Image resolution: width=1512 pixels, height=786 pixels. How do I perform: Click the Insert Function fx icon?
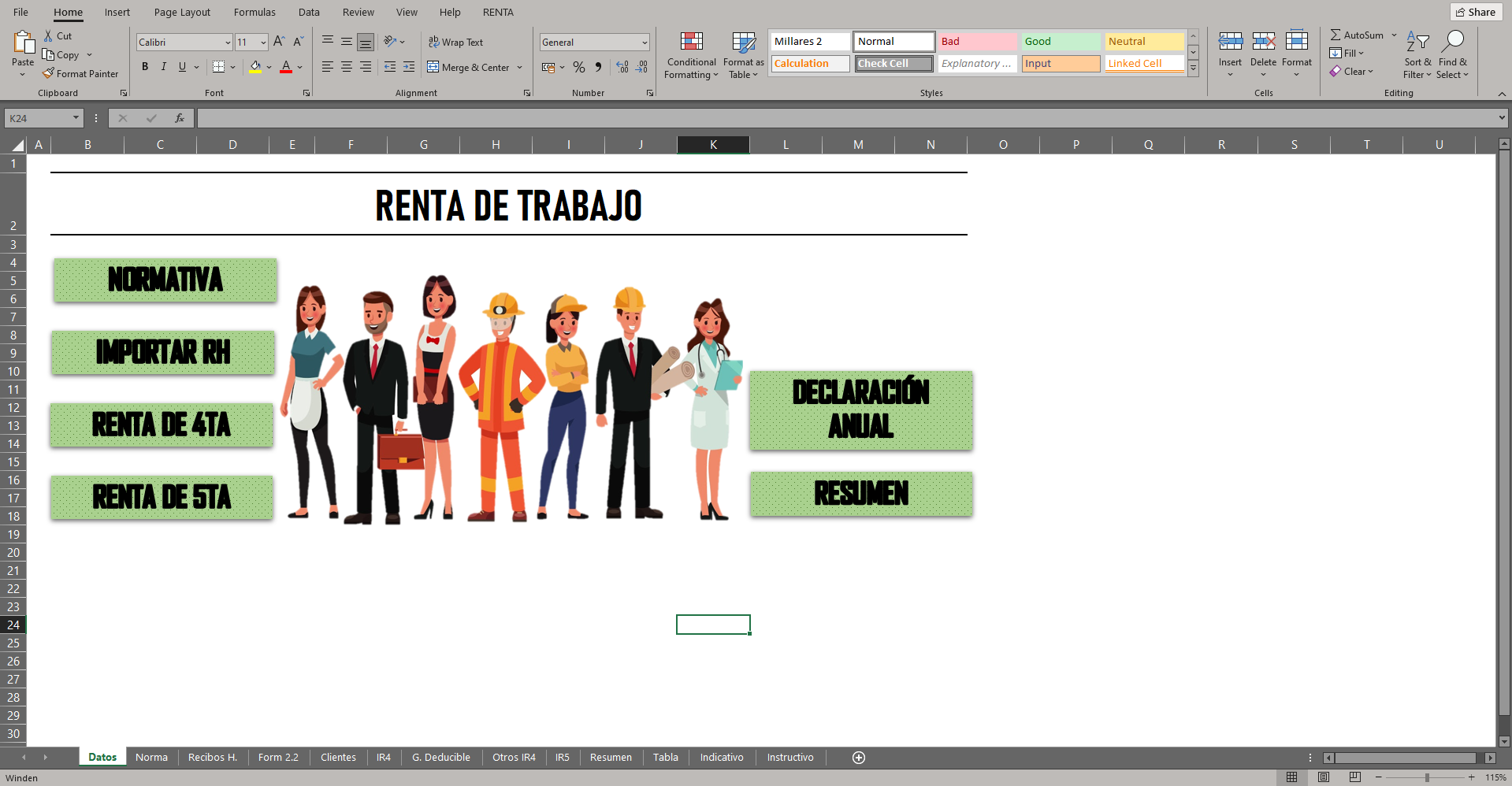pyautogui.click(x=180, y=118)
